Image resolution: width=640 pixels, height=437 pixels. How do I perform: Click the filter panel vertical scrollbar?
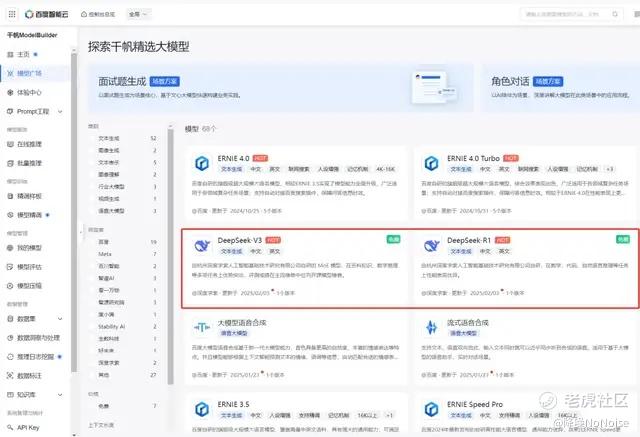171,255
